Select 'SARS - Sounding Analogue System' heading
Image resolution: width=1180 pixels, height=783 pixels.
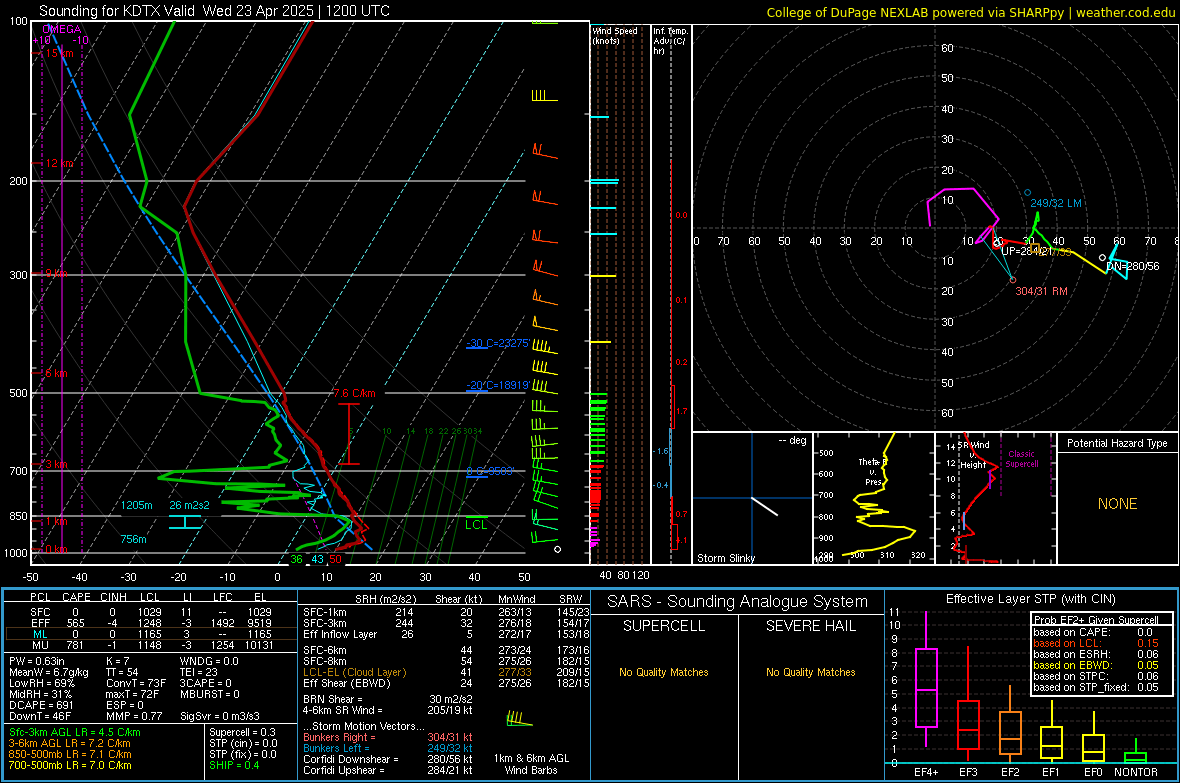737,602
